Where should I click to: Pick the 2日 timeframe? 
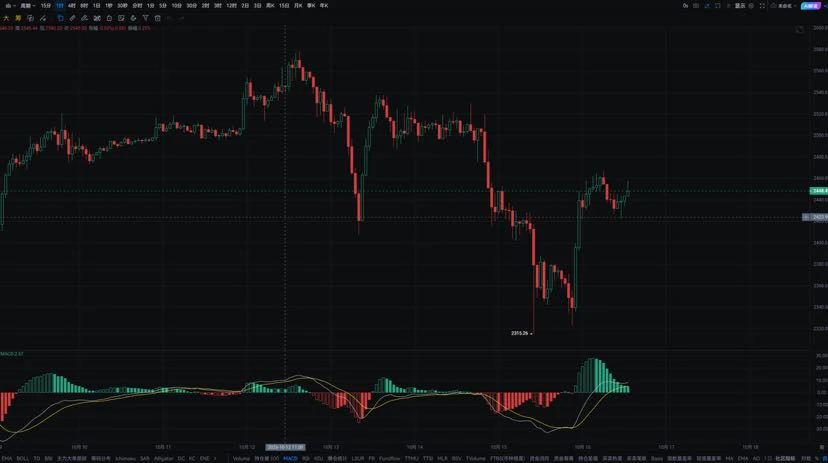coord(245,5)
